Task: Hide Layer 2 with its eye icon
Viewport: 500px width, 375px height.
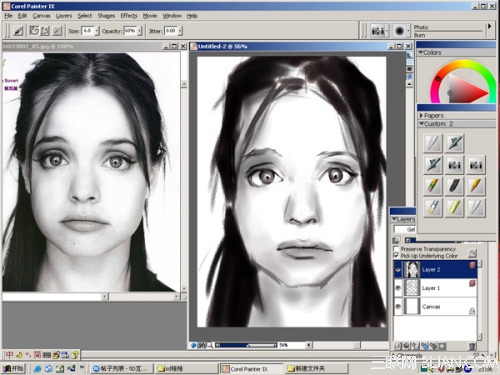Action: pyautogui.click(x=398, y=270)
